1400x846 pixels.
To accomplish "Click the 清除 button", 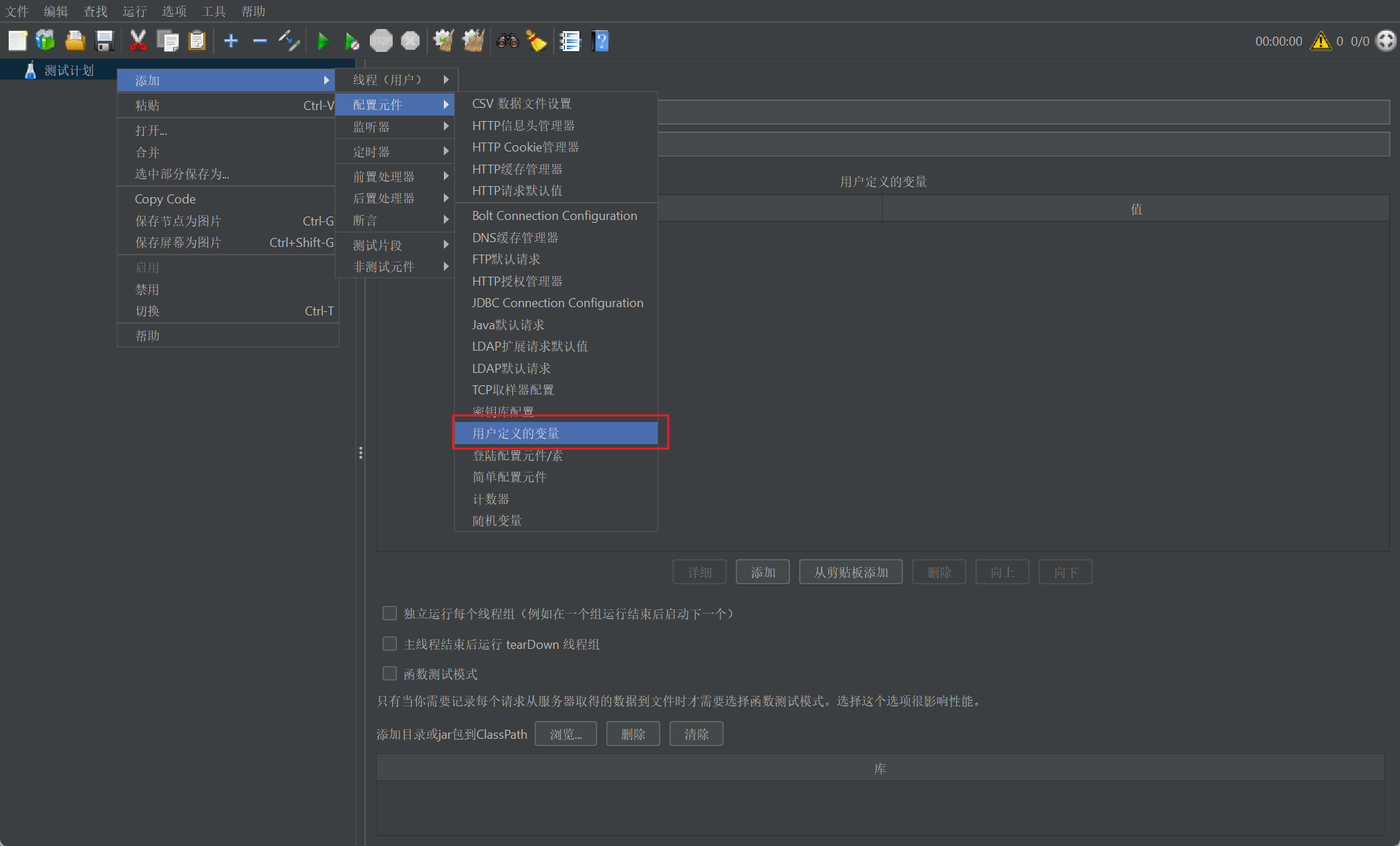I will coord(696,734).
